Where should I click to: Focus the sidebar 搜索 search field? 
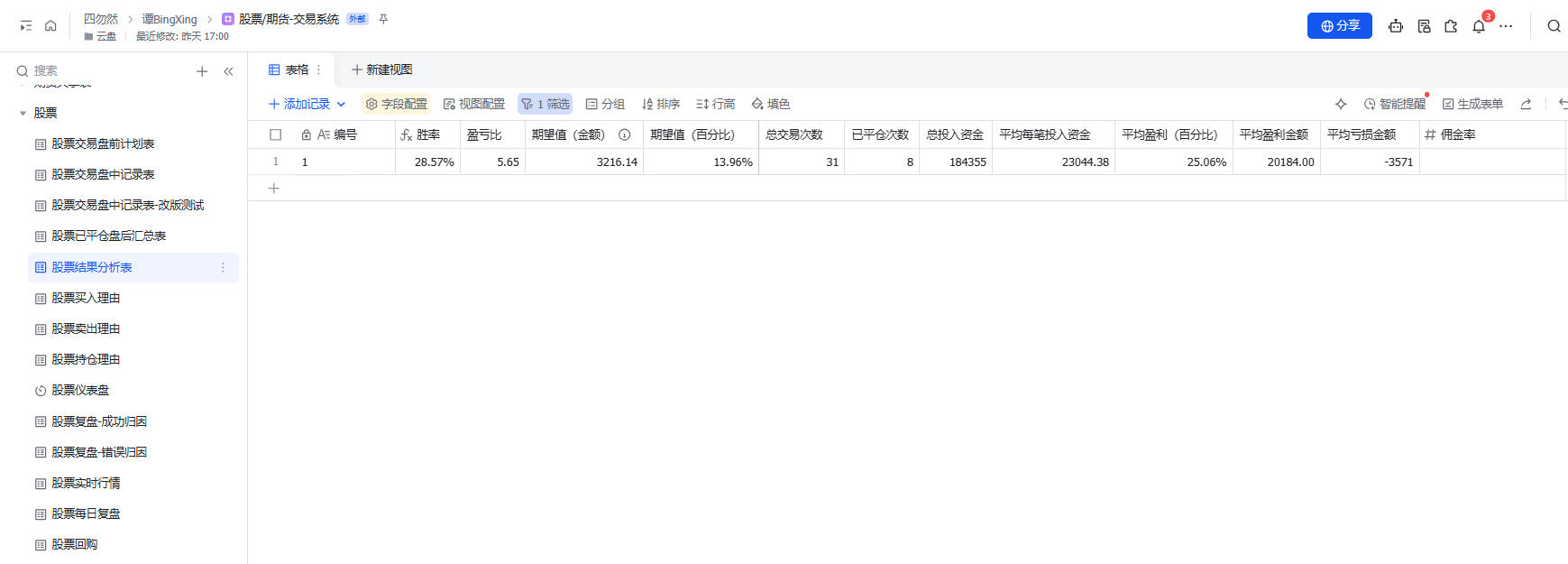click(99, 70)
